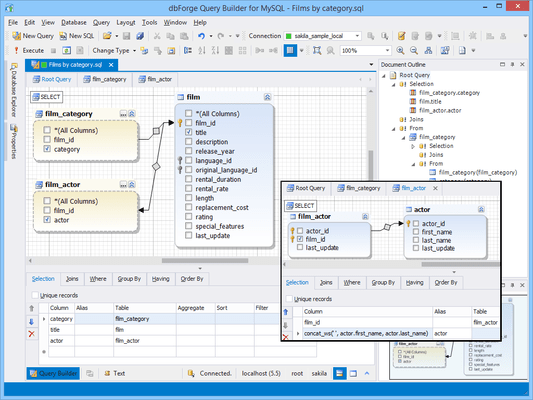
Task: Click the sort ascending toolbar icon
Action: pos(202,51)
